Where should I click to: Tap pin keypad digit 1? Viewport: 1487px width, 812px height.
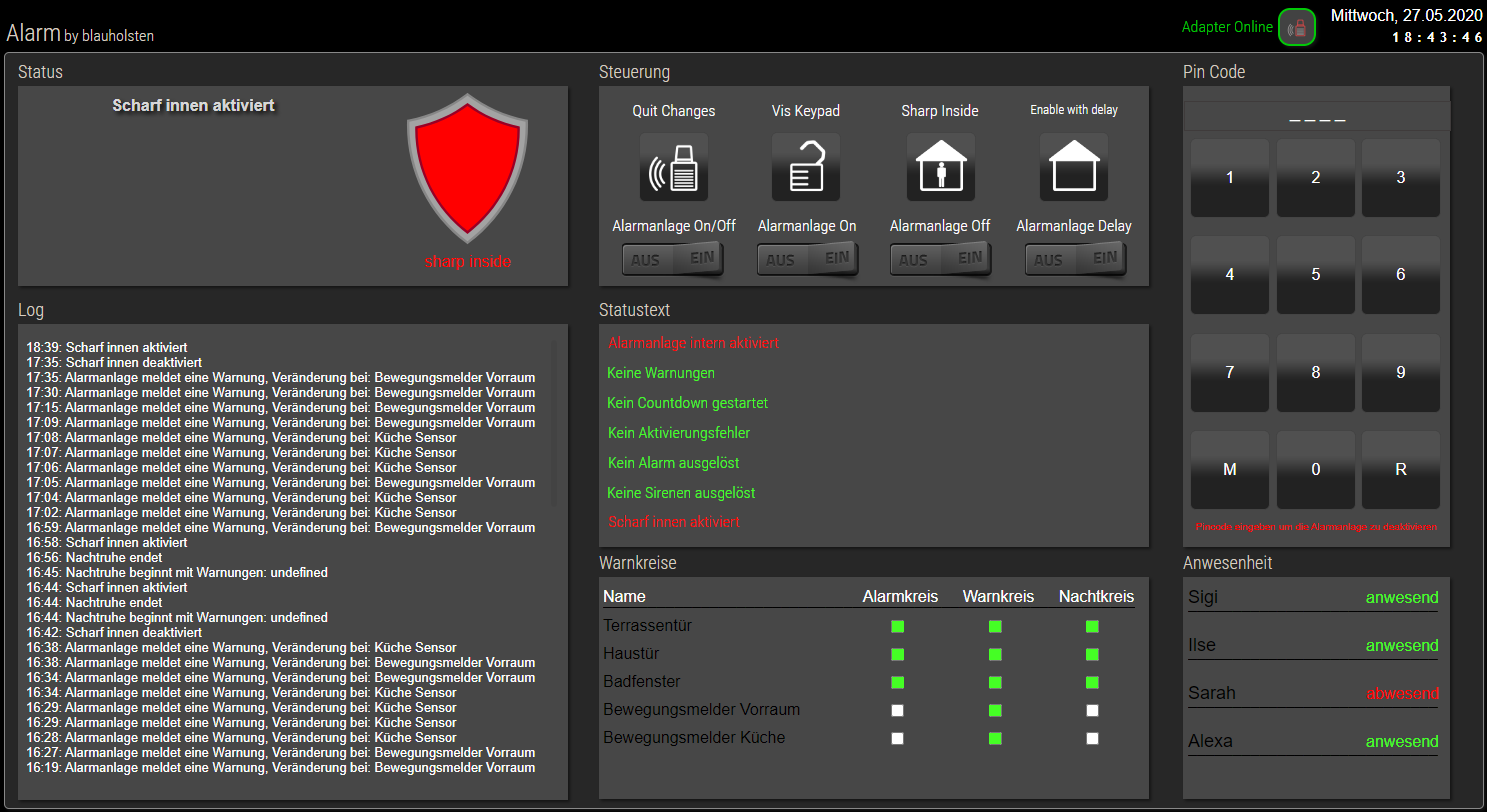point(1230,178)
